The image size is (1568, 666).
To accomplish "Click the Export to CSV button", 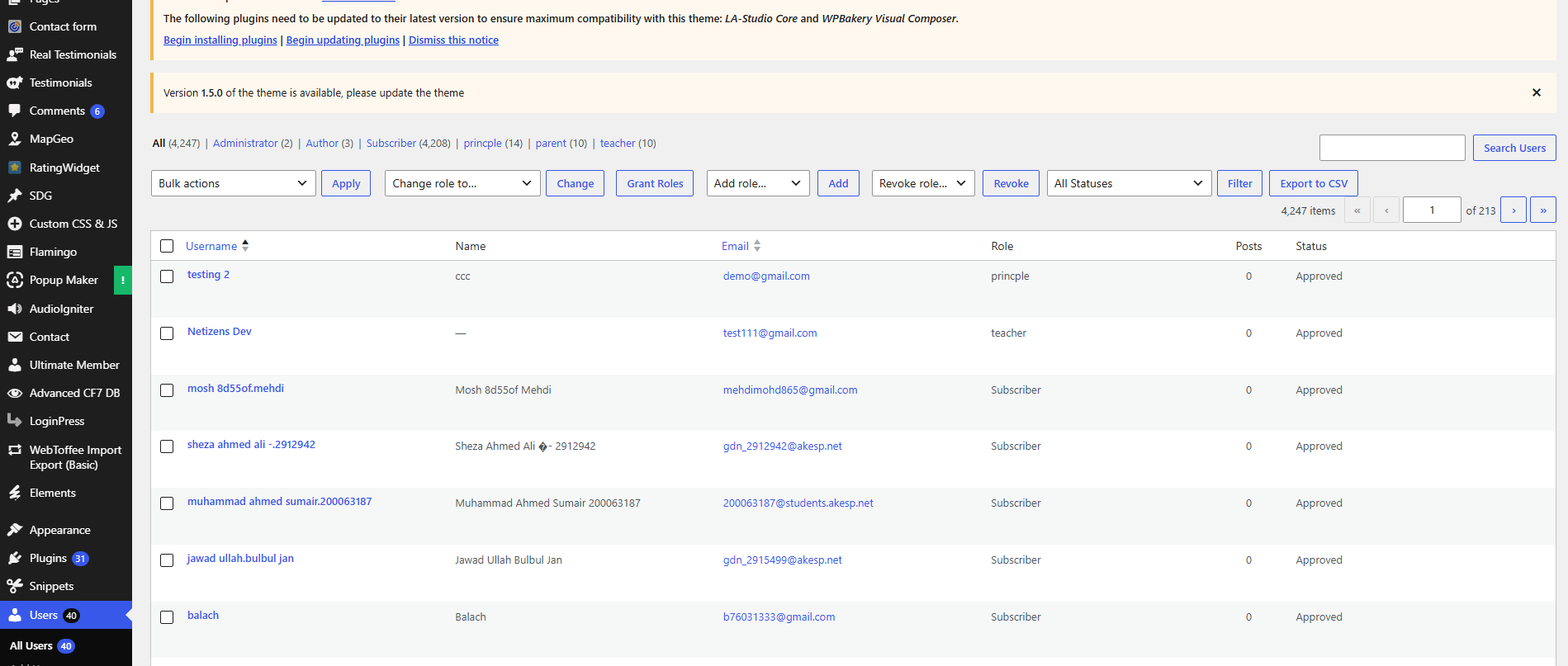I will click(x=1314, y=183).
